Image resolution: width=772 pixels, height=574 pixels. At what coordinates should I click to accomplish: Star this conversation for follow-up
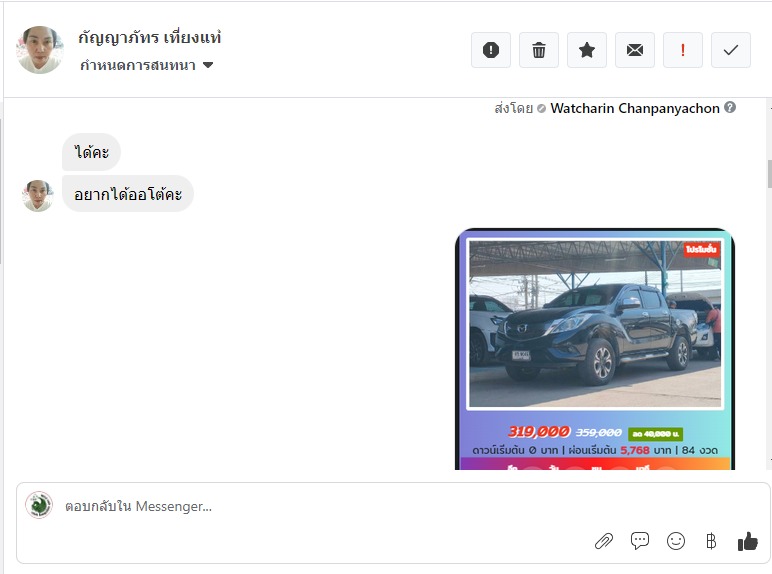click(x=587, y=50)
